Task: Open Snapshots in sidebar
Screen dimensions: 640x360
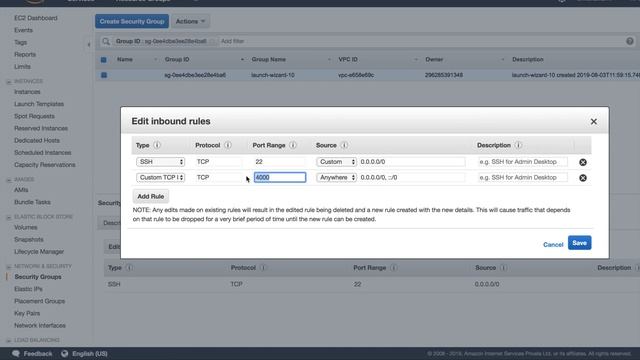Action: 29,240
